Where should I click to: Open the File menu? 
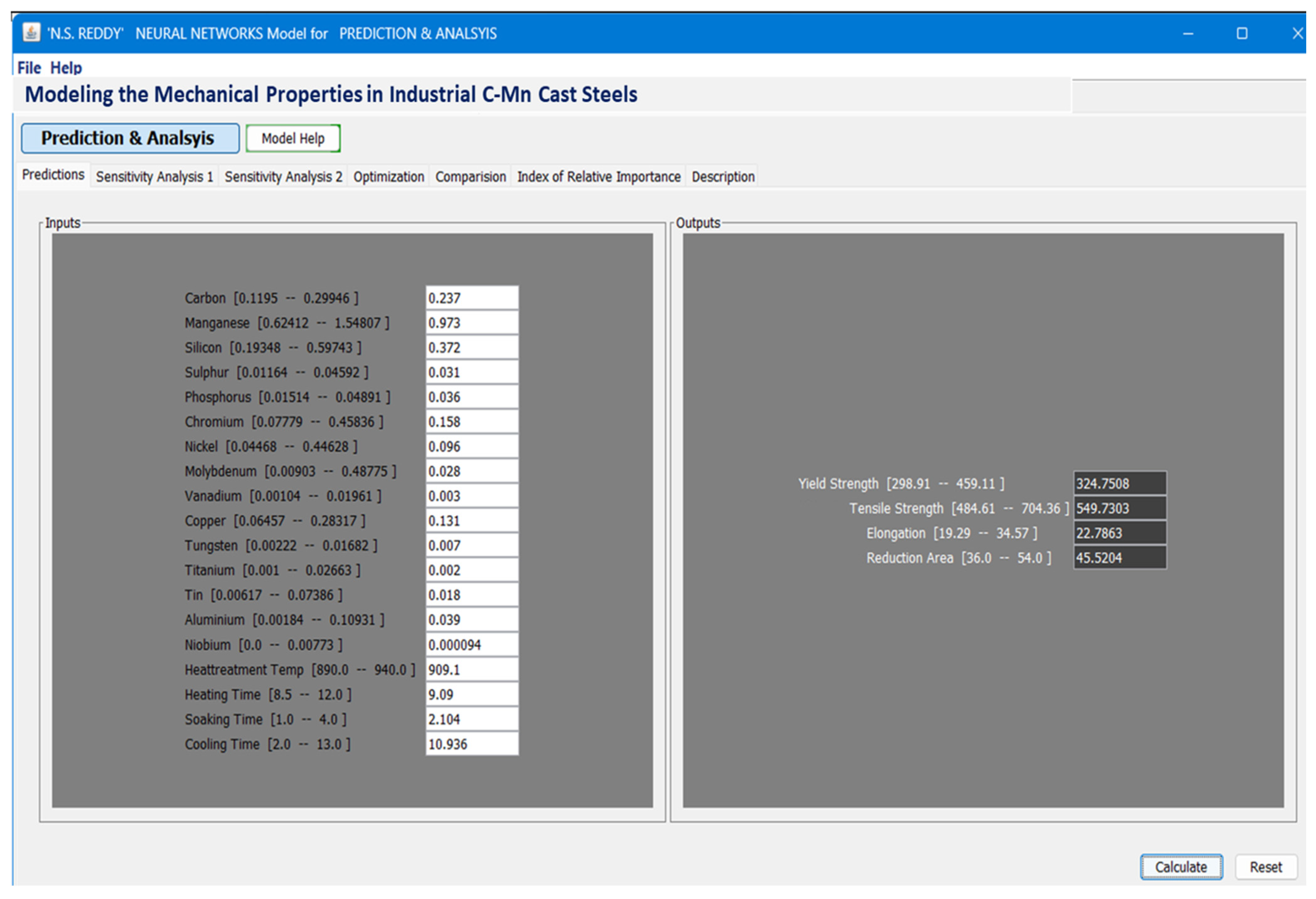coord(29,68)
